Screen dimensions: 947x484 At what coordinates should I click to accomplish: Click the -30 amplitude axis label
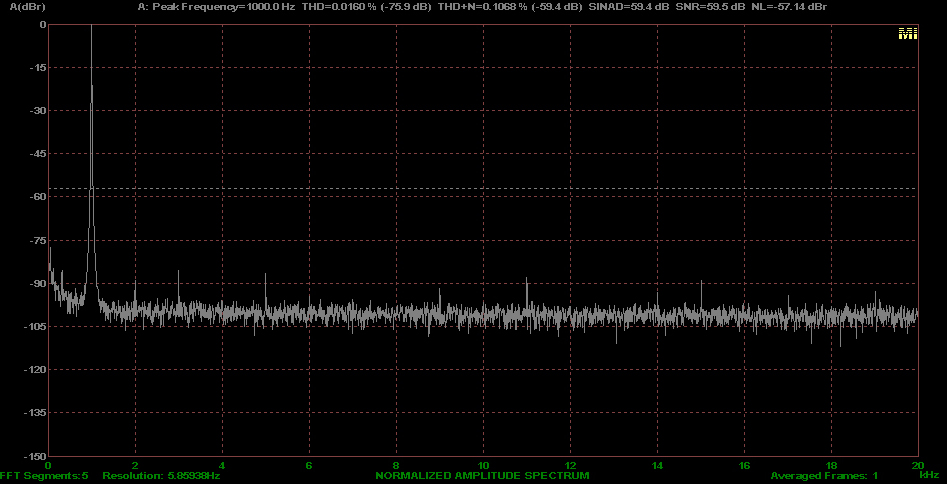(x=37, y=111)
